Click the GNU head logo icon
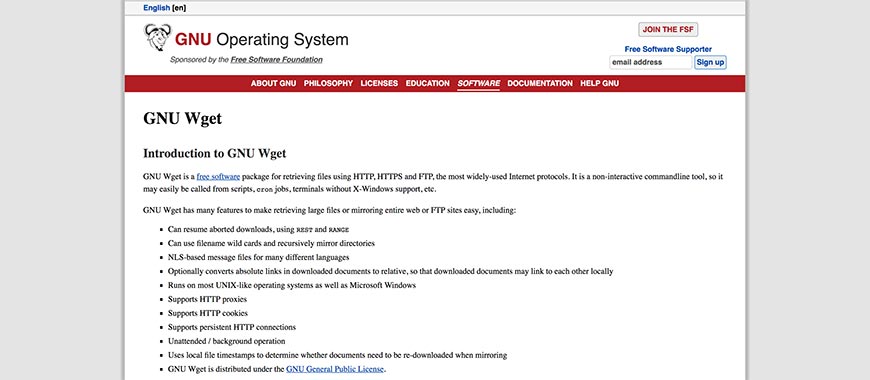 click(158, 38)
